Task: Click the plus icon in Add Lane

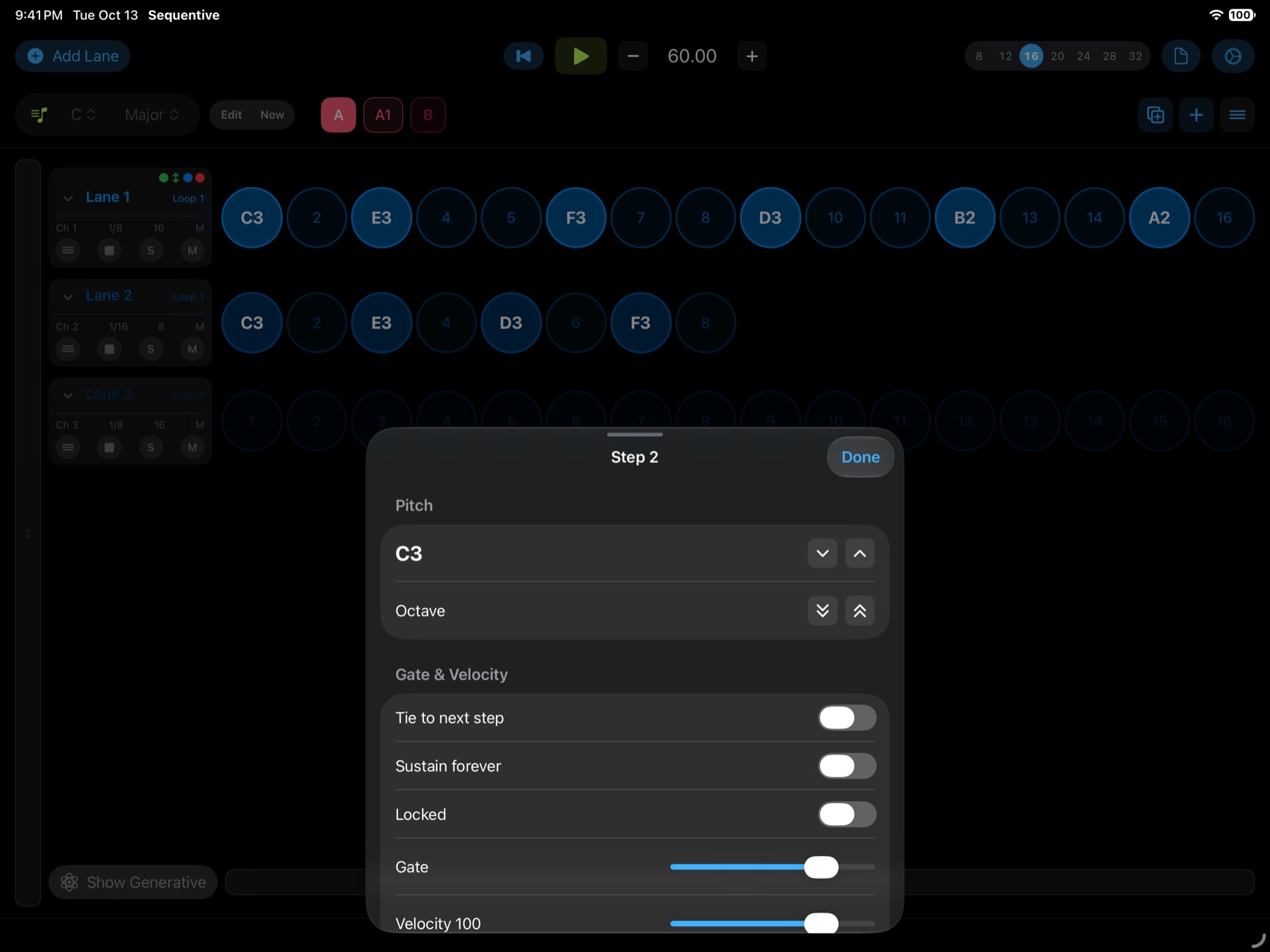Action: pyautogui.click(x=35, y=56)
